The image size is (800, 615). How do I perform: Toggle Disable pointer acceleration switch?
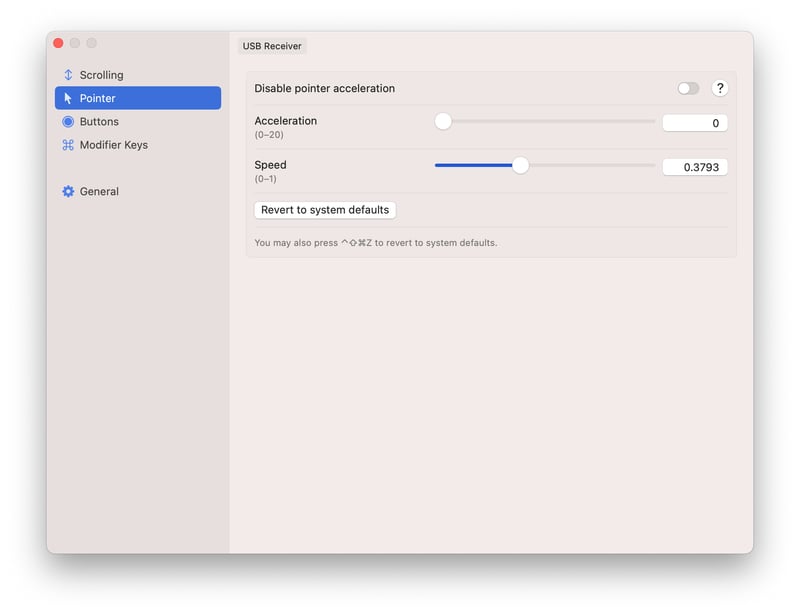tap(688, 88)
